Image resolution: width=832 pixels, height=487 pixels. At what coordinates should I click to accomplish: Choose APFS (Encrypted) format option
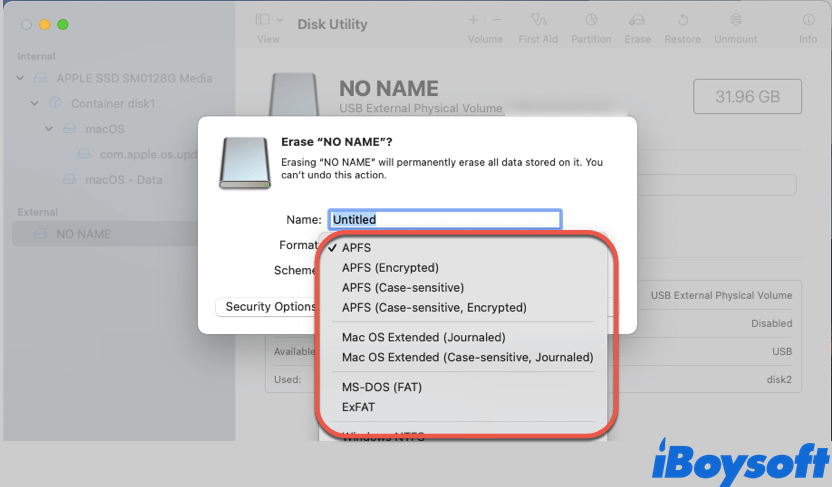tap(390, 268)
